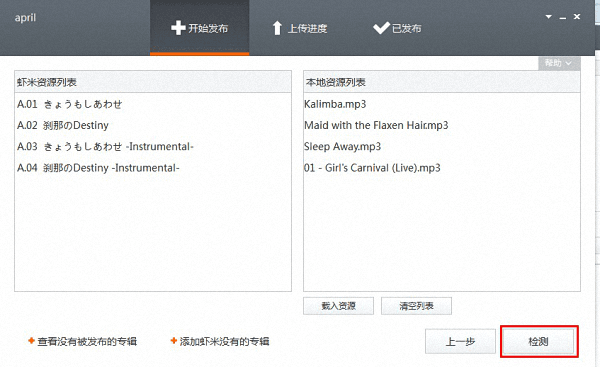This screenshot has height=367, width=600.
Task: Click the checkmark icon beside 已发布
Action: click(381, 28)
